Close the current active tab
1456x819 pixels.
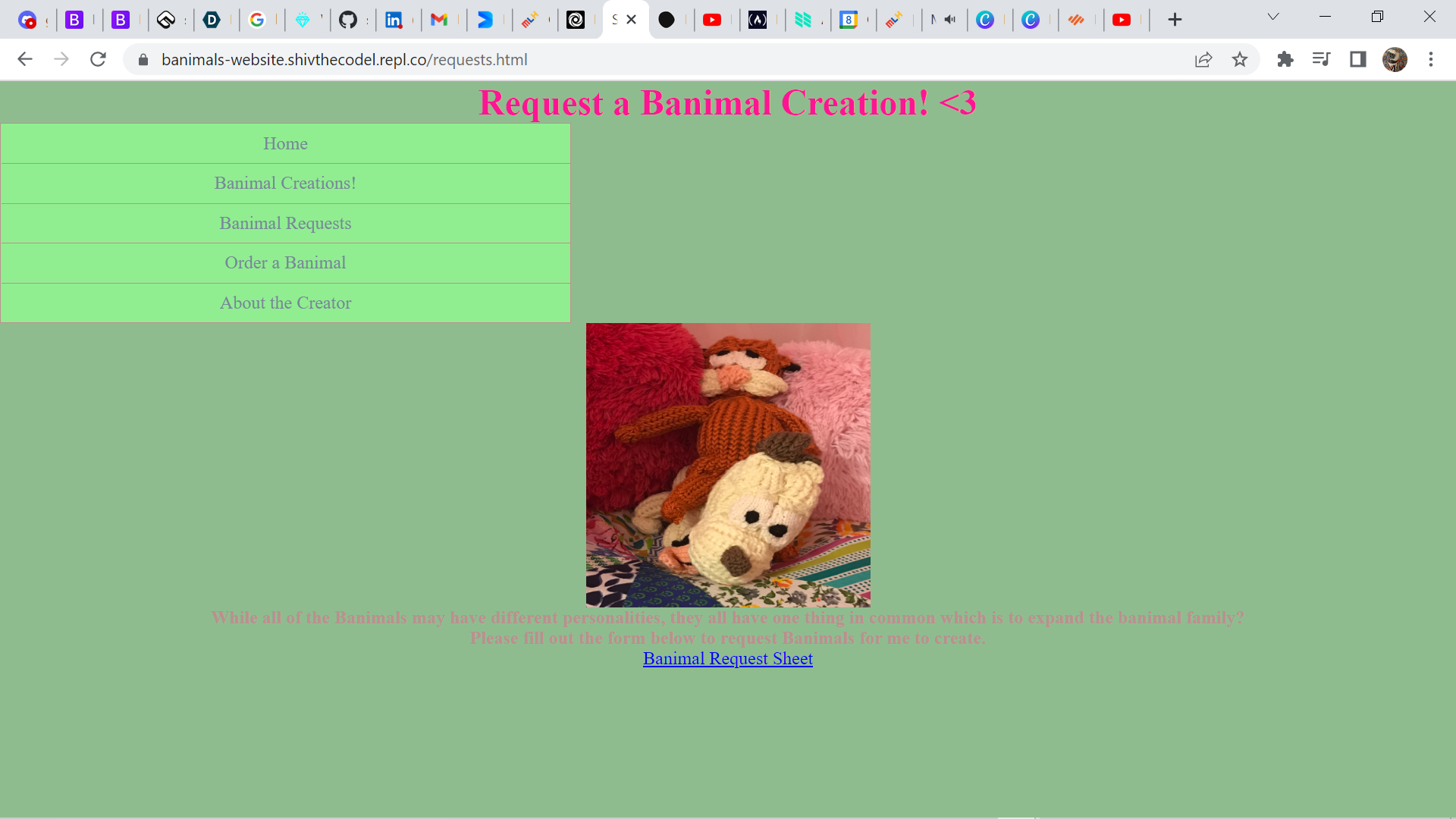tap(631, 20)
